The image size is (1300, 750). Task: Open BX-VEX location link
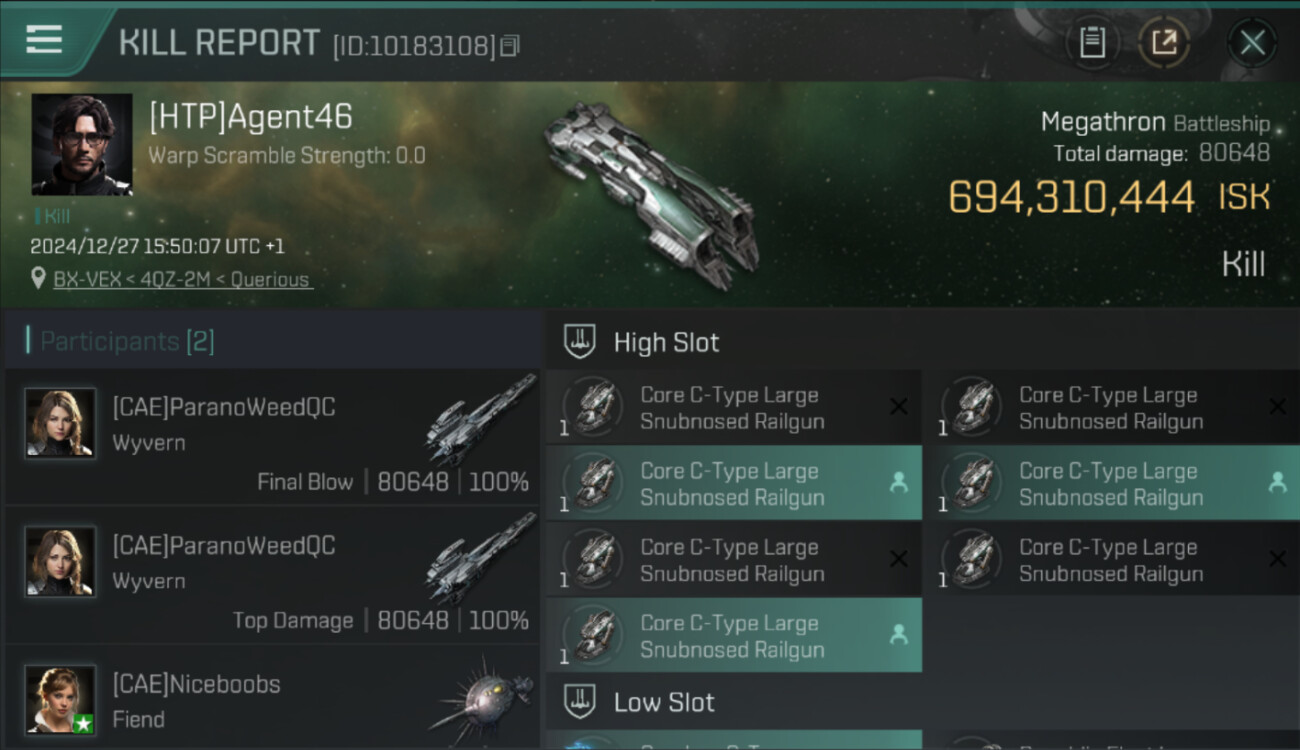pyautogui.click(x=183, y=280)
